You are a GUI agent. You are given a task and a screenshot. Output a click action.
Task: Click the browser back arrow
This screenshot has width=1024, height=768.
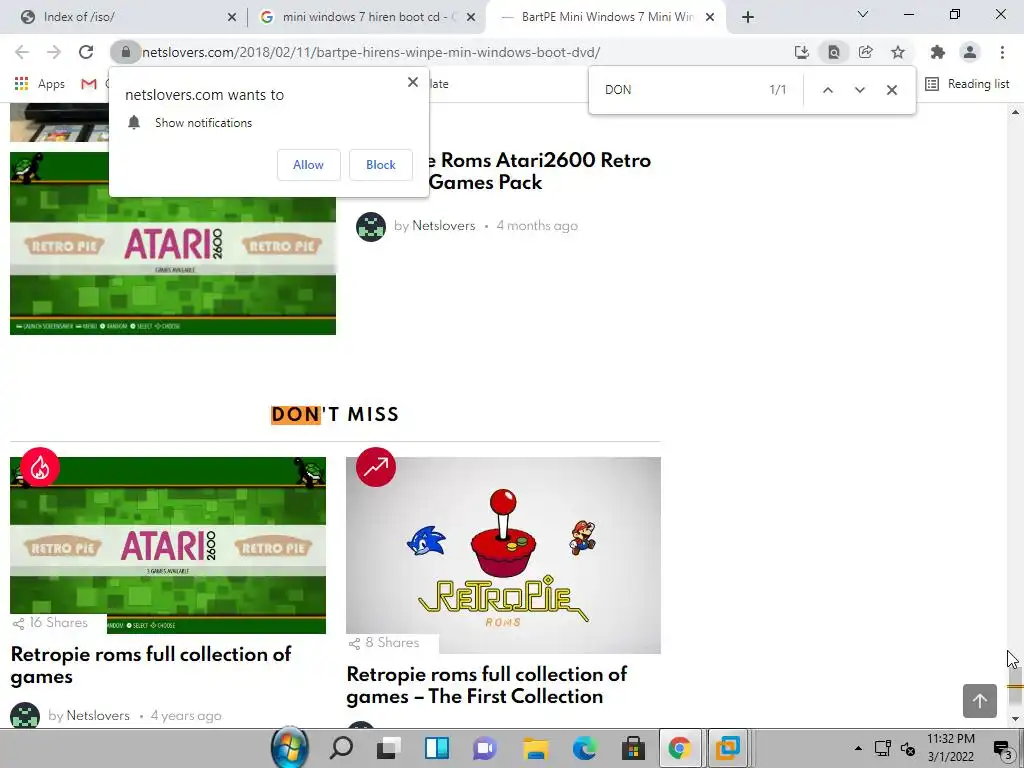(x=22, y=52)
